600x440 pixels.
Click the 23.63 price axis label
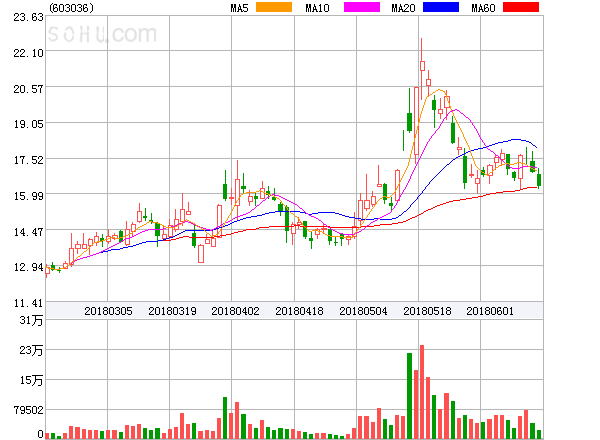(29, 18)
